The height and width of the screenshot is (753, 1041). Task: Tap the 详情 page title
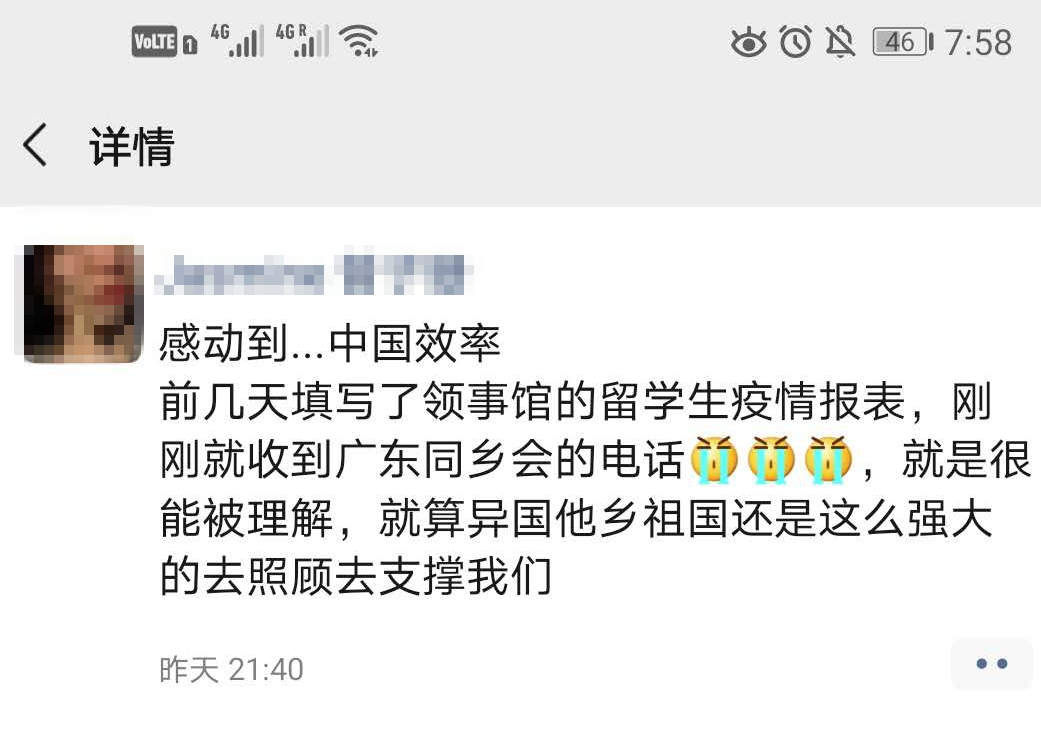click(132, 146)
